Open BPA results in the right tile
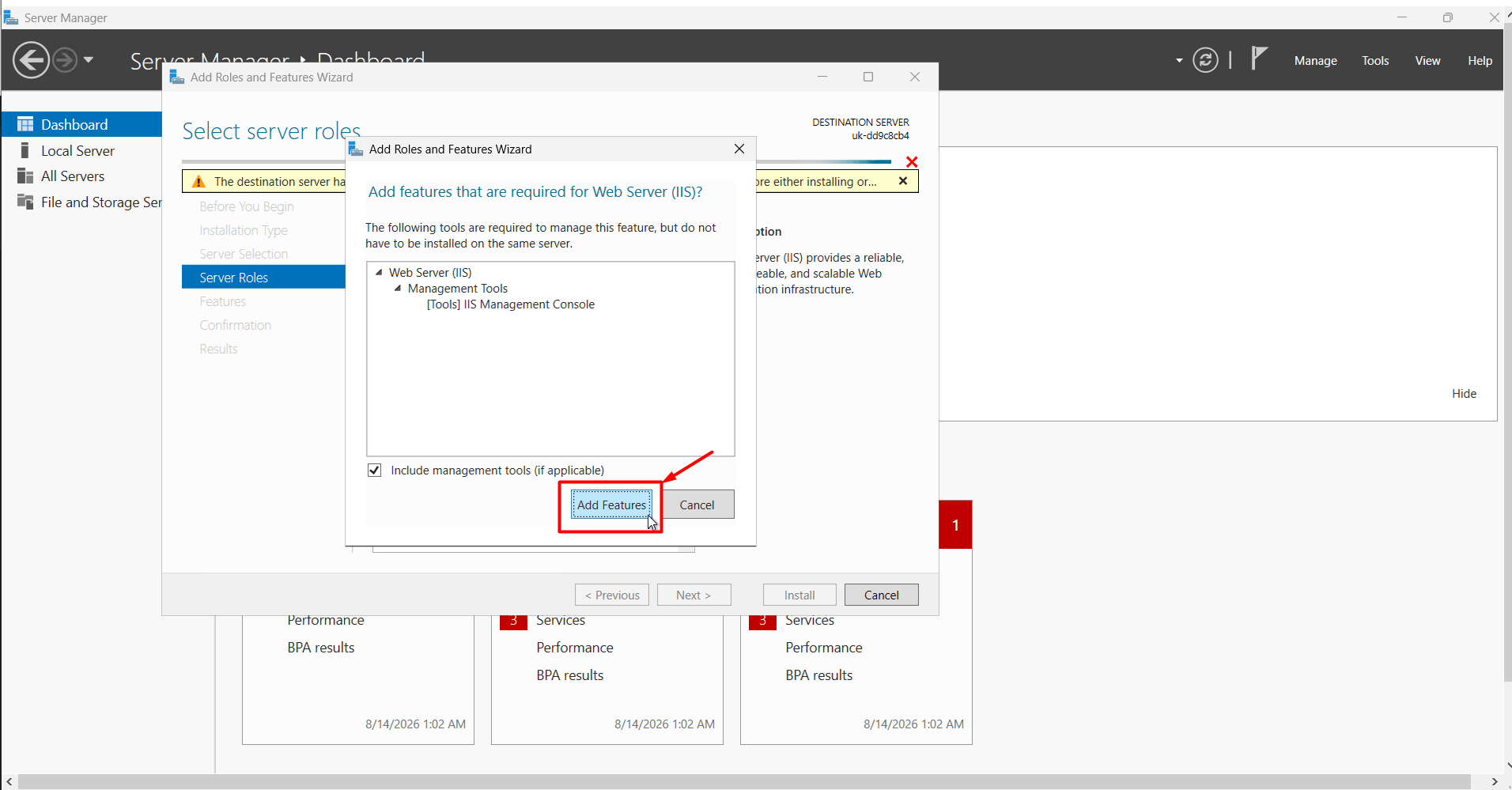 tap(818, 675)
